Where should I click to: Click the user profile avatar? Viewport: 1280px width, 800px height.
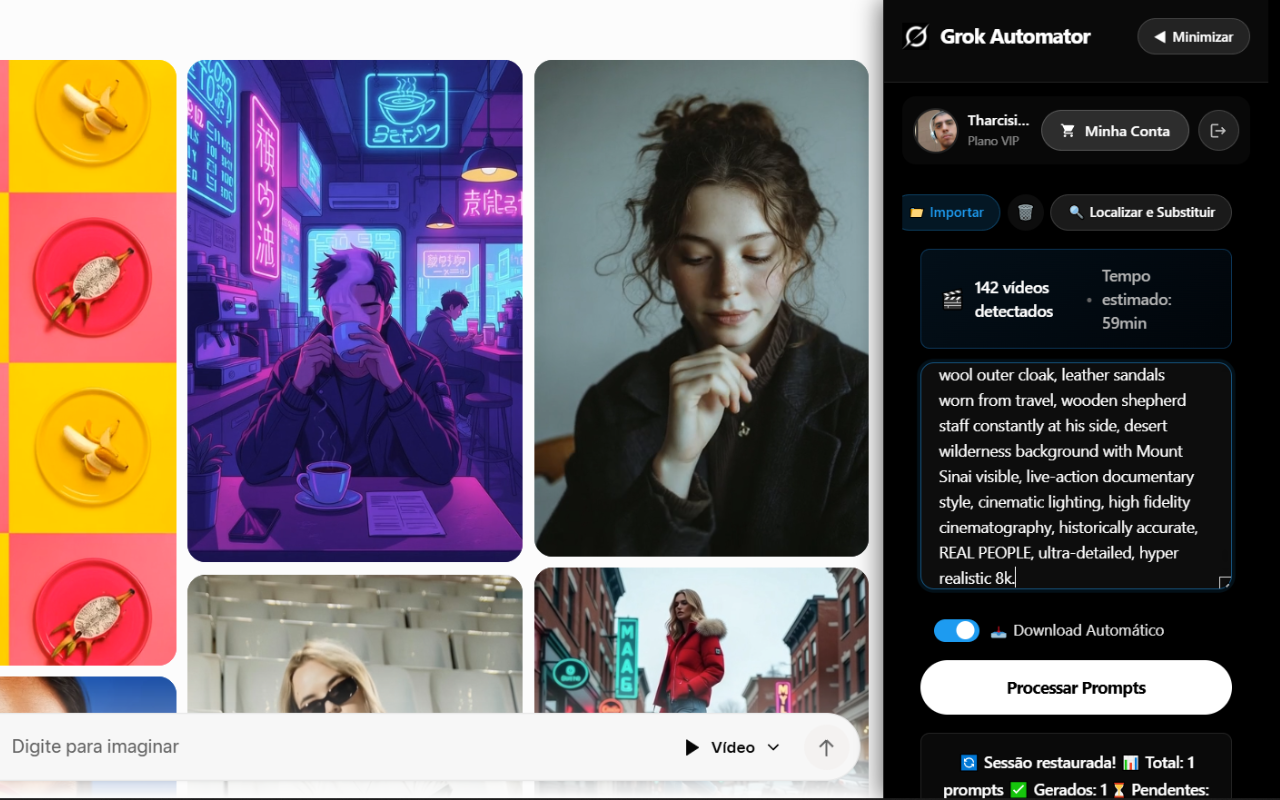click(x=936, y=131)
